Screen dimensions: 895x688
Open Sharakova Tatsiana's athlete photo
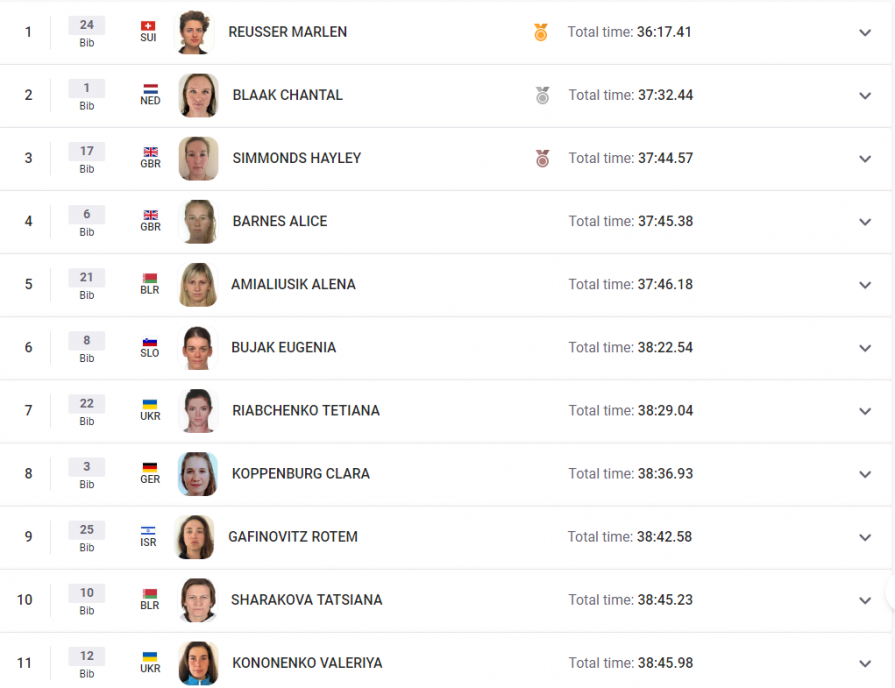197,600
